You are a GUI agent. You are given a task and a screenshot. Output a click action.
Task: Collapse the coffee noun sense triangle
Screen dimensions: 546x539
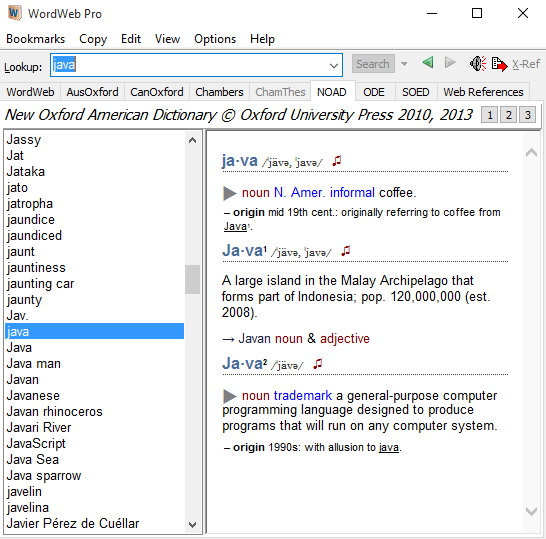(229, 193)
